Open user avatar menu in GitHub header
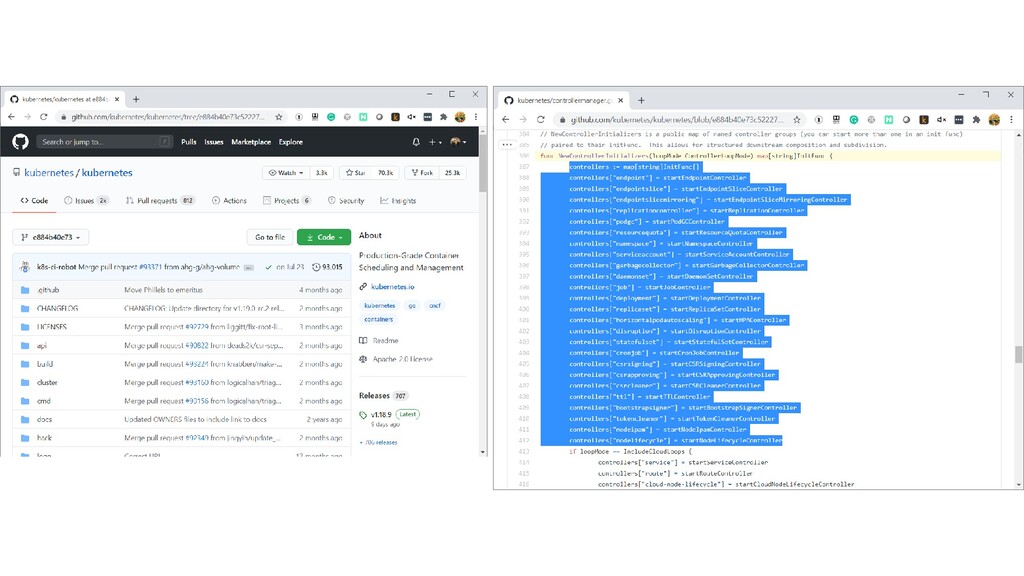The width and height of the screenshot is (1024, 576). pyautogui.click(x=458, y=142)
